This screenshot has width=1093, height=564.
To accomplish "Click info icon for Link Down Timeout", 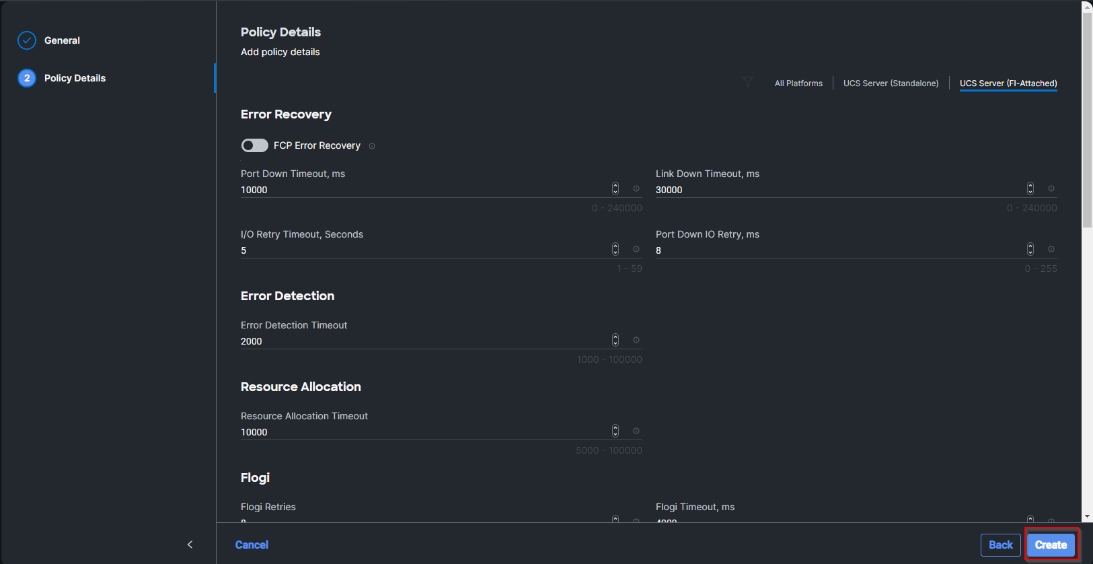I will [x=1051, y=189].
